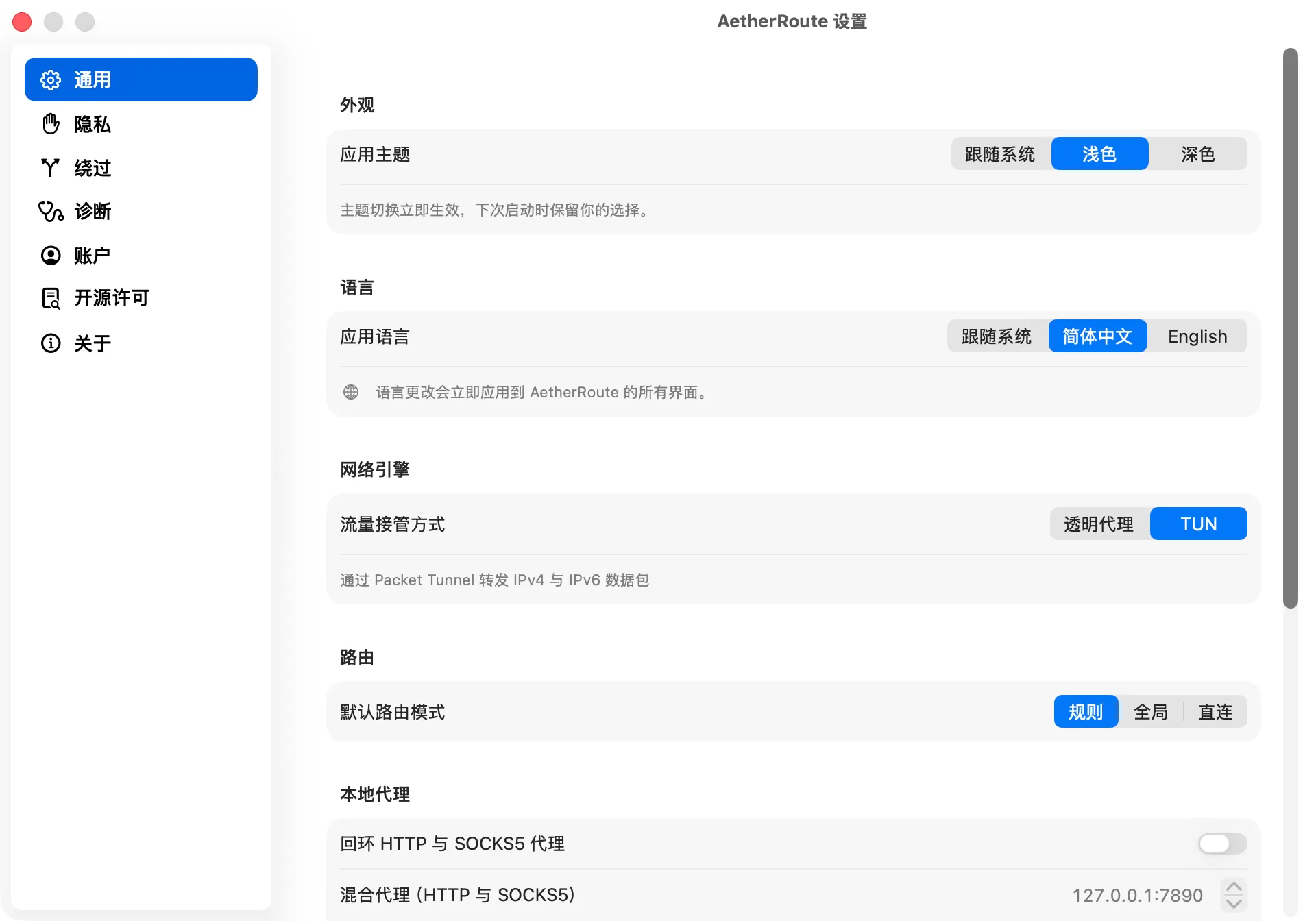Click the 语言更改会立即应用 note text

pyautogui.click(x=541, y=392)
